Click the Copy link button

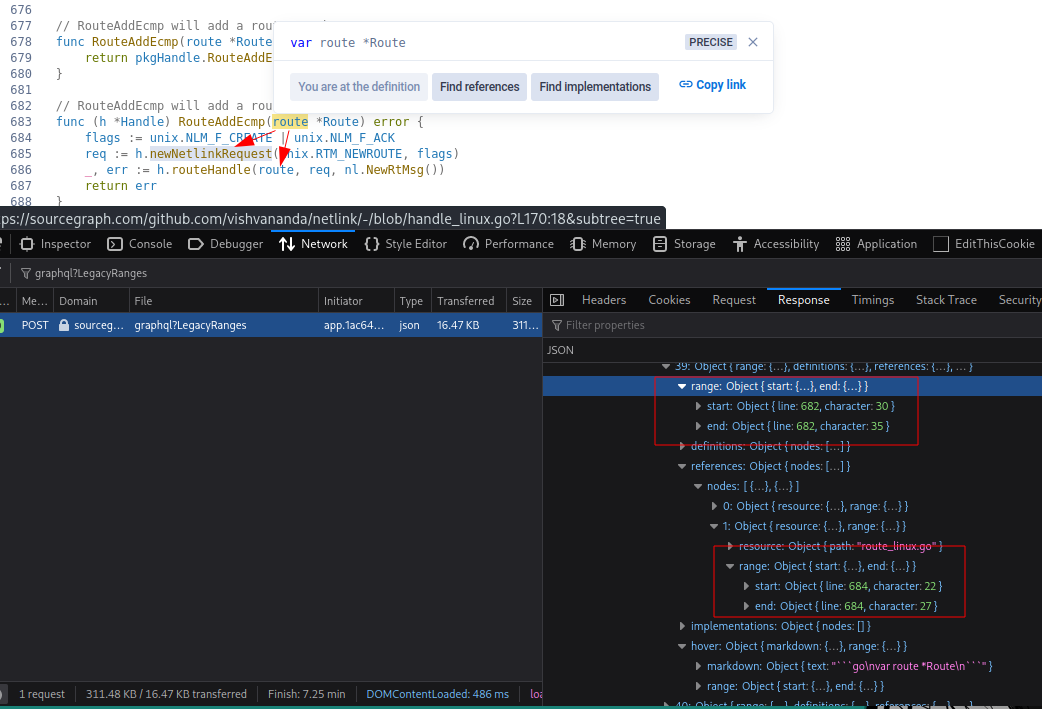(x=712, y=84)
